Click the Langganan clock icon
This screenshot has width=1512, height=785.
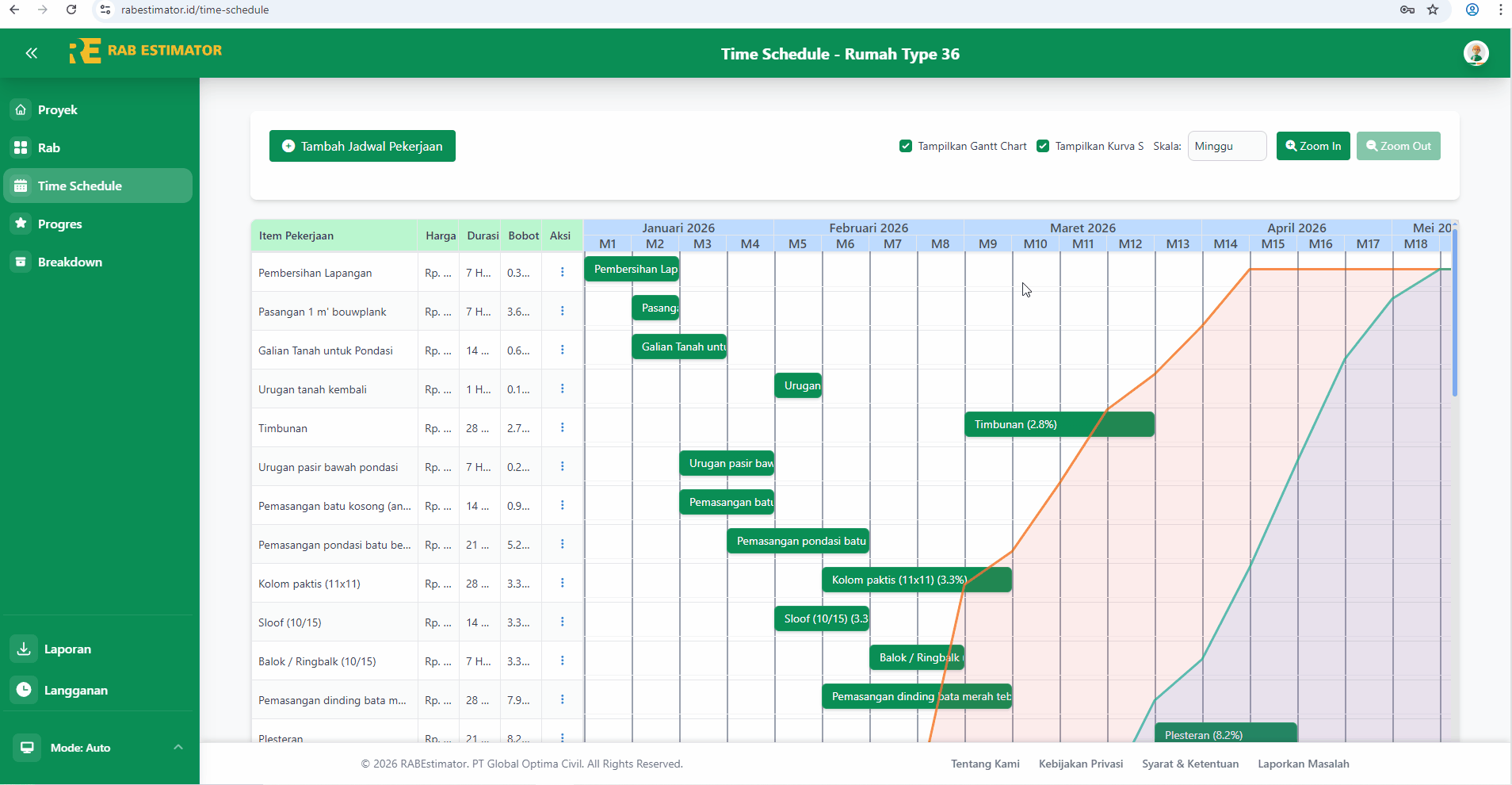(25, 690)
